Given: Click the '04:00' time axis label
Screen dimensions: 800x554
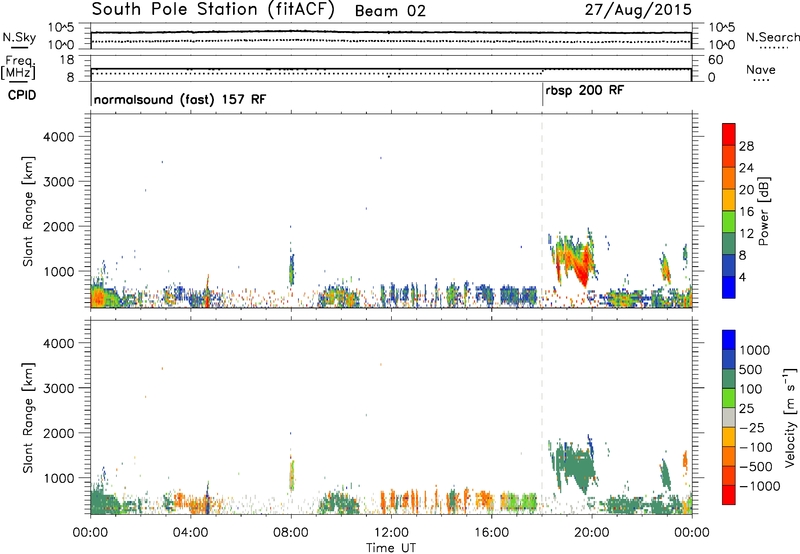Looking at the screenshot, I should coord(191,533).
